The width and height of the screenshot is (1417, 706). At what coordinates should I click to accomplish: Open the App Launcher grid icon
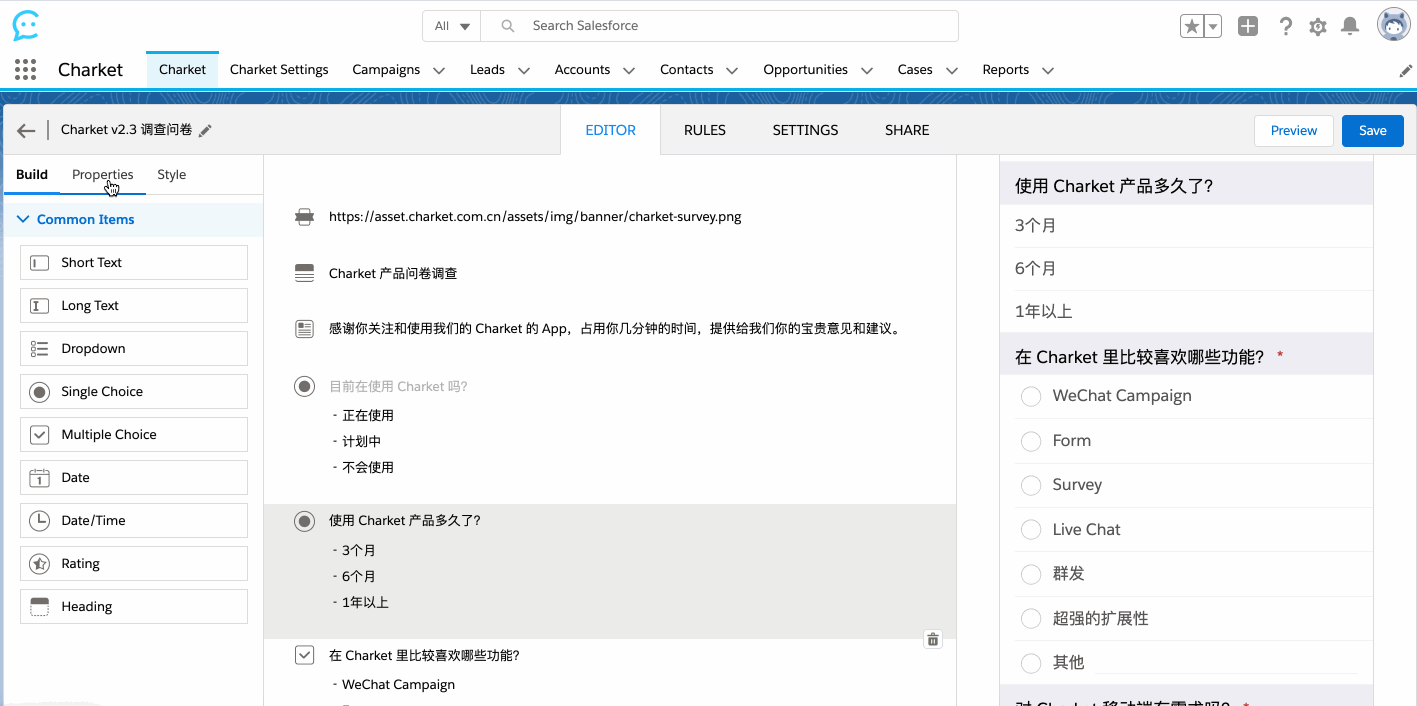26,70
